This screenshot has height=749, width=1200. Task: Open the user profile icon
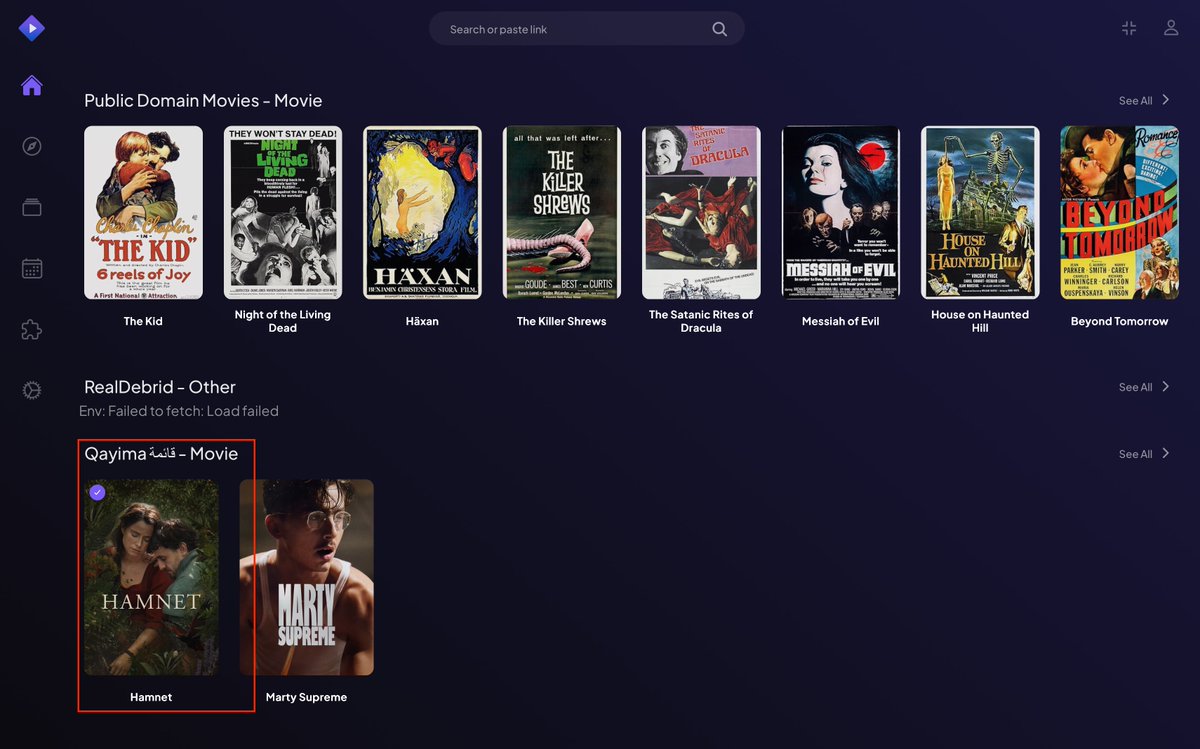click(x=1171, y=28)
